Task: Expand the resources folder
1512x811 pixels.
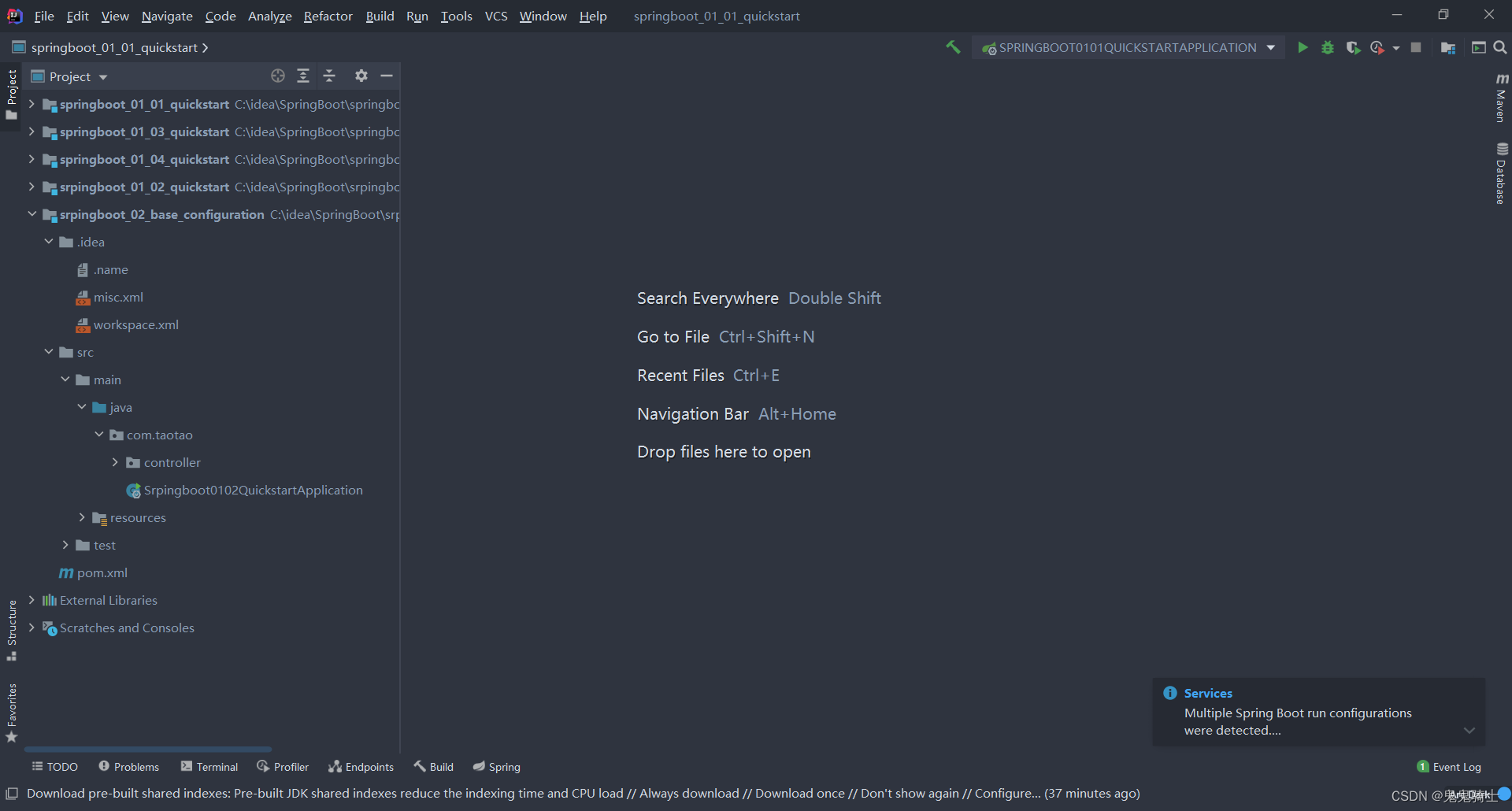Action: [x=82, y=517]
